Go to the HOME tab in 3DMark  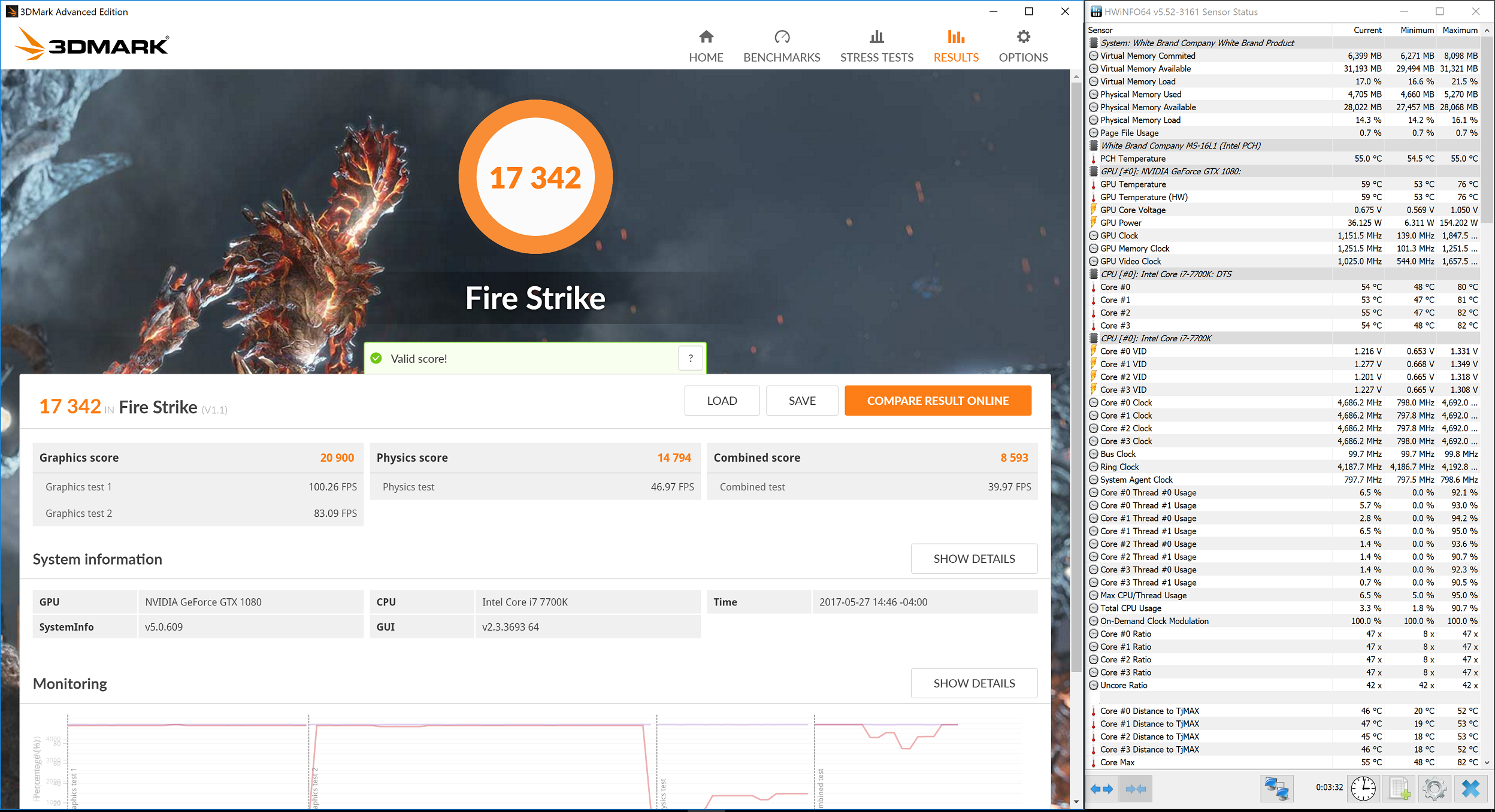pyautogui.click(x=706, y=47)
